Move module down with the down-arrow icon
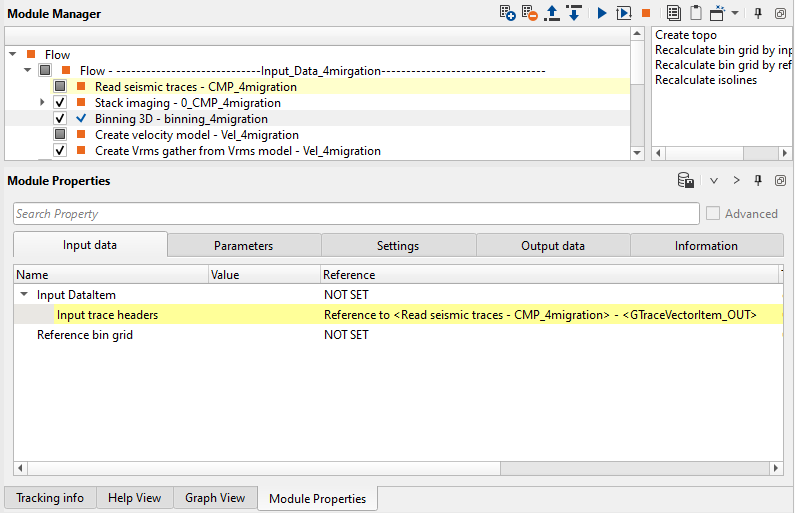 click(x=573, y=13)
